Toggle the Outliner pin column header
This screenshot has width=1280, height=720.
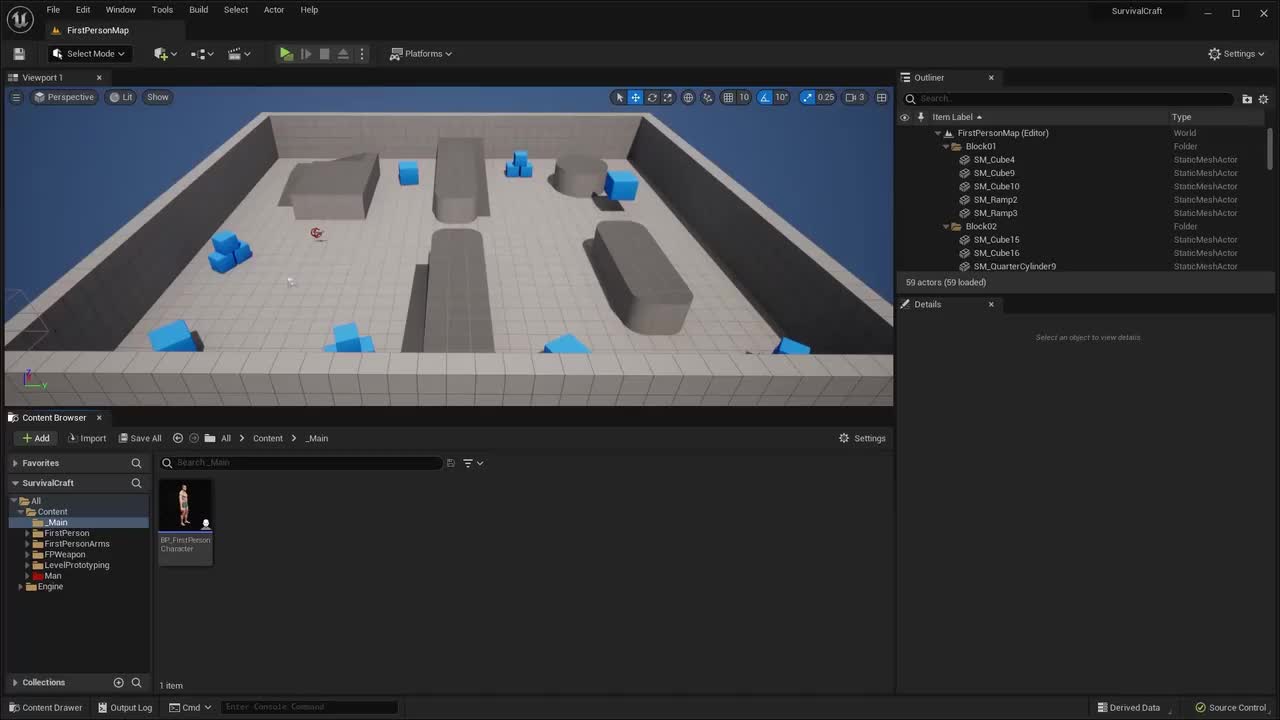click(x=921, y=117)
